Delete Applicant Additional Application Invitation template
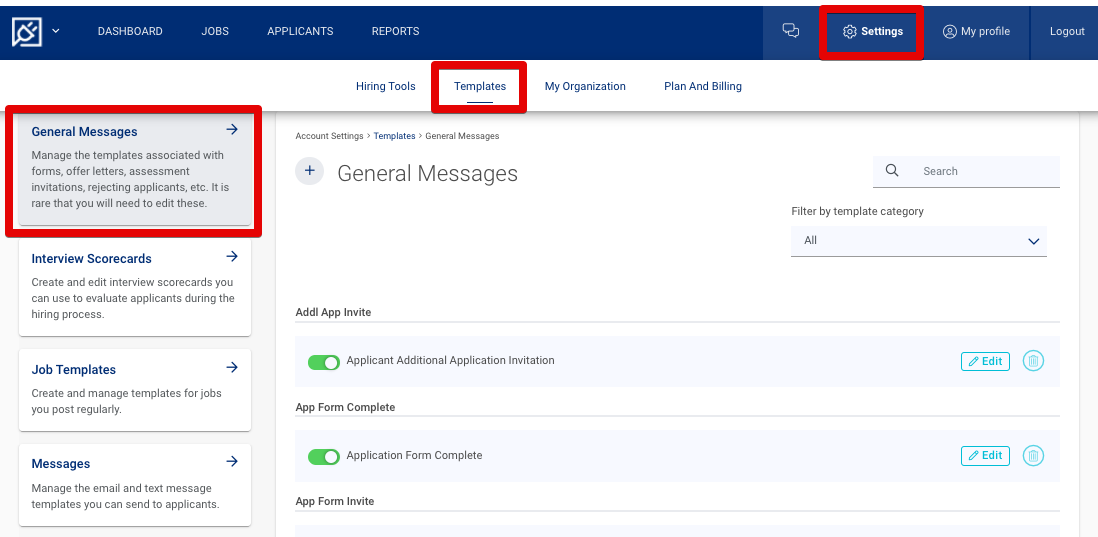This screenshot has height=537, width=1098. [x=1033, y=361]
